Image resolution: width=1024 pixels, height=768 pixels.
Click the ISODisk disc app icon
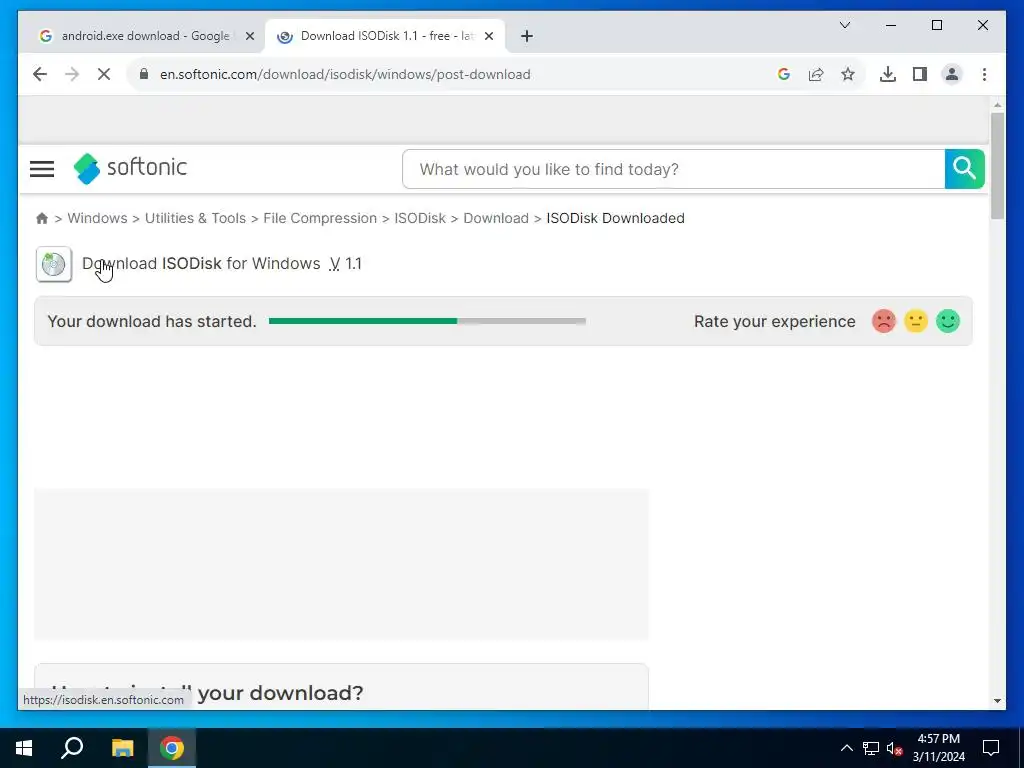[x=54, y=264]
